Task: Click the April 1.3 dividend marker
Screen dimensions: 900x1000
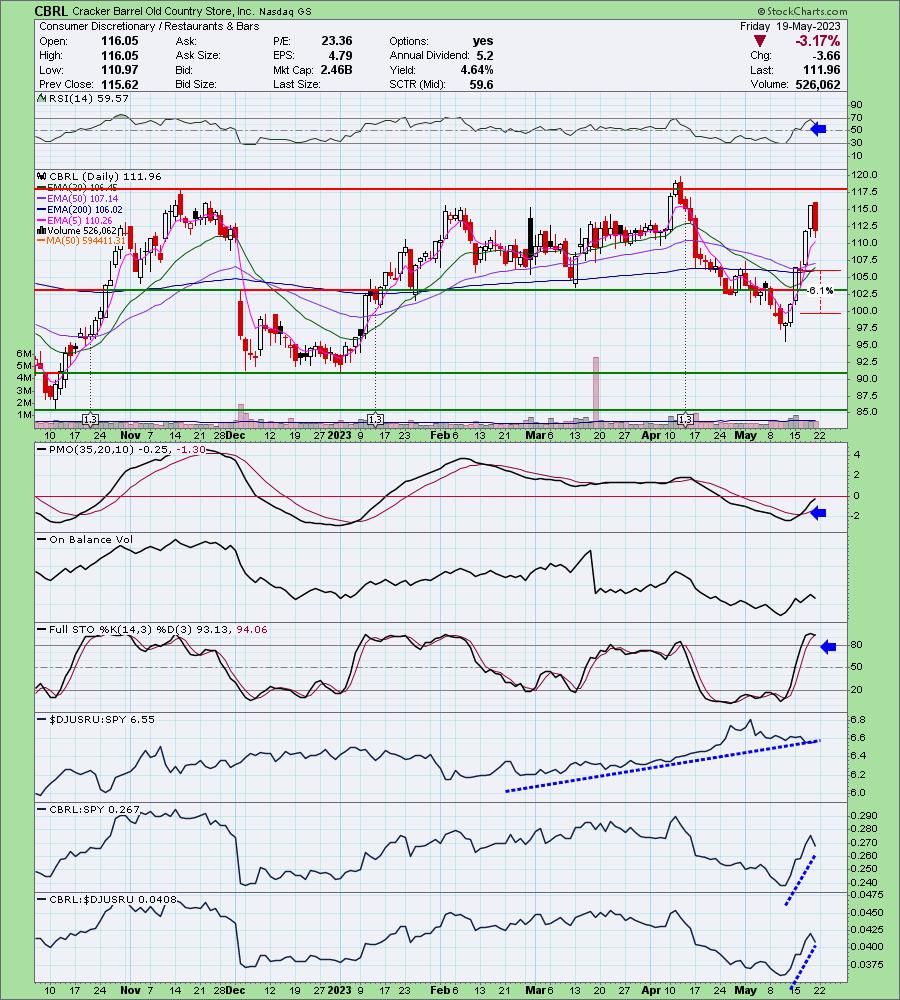Action: (x=685, y=419)
